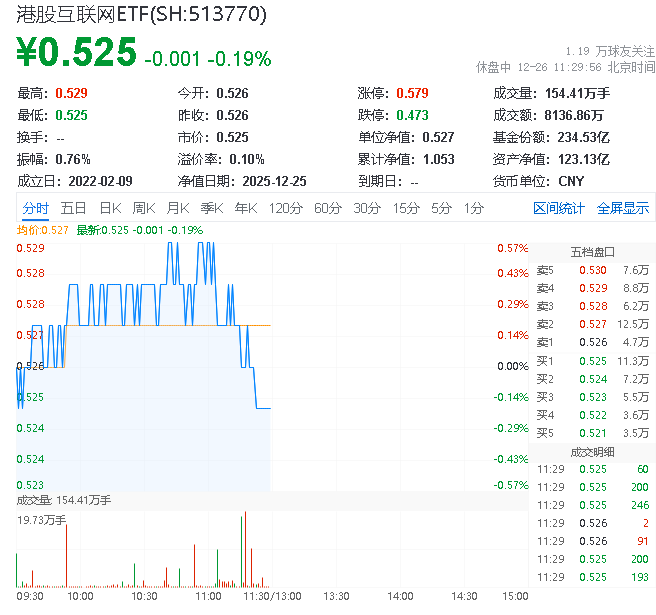The width and height of the screenshot is (656, 615).
Task: Switch to the 1分 interval chart
Action: point(473,208)
